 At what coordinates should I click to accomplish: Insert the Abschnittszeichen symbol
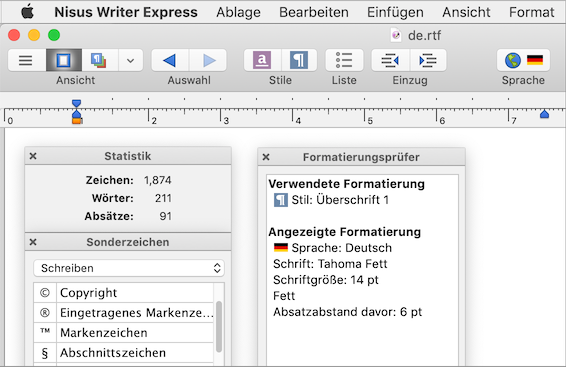click(x=123, y=353)
